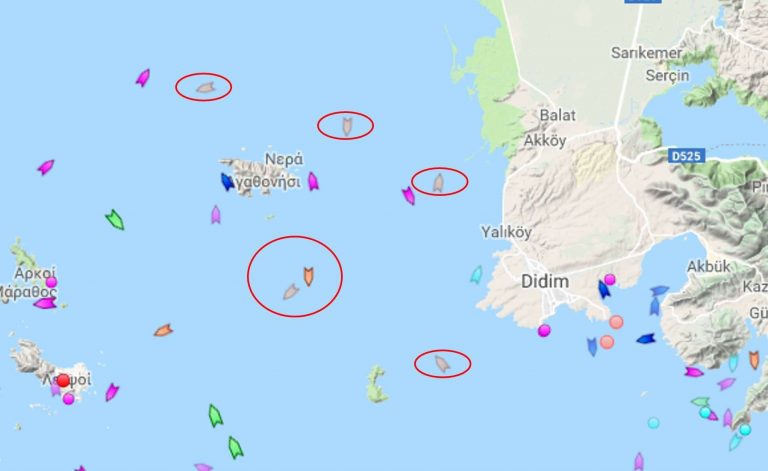Image resolution: width=768 pixels, height=471 pixels.
Task: Select the bottommost green vessel
Action: click(236, 447)
